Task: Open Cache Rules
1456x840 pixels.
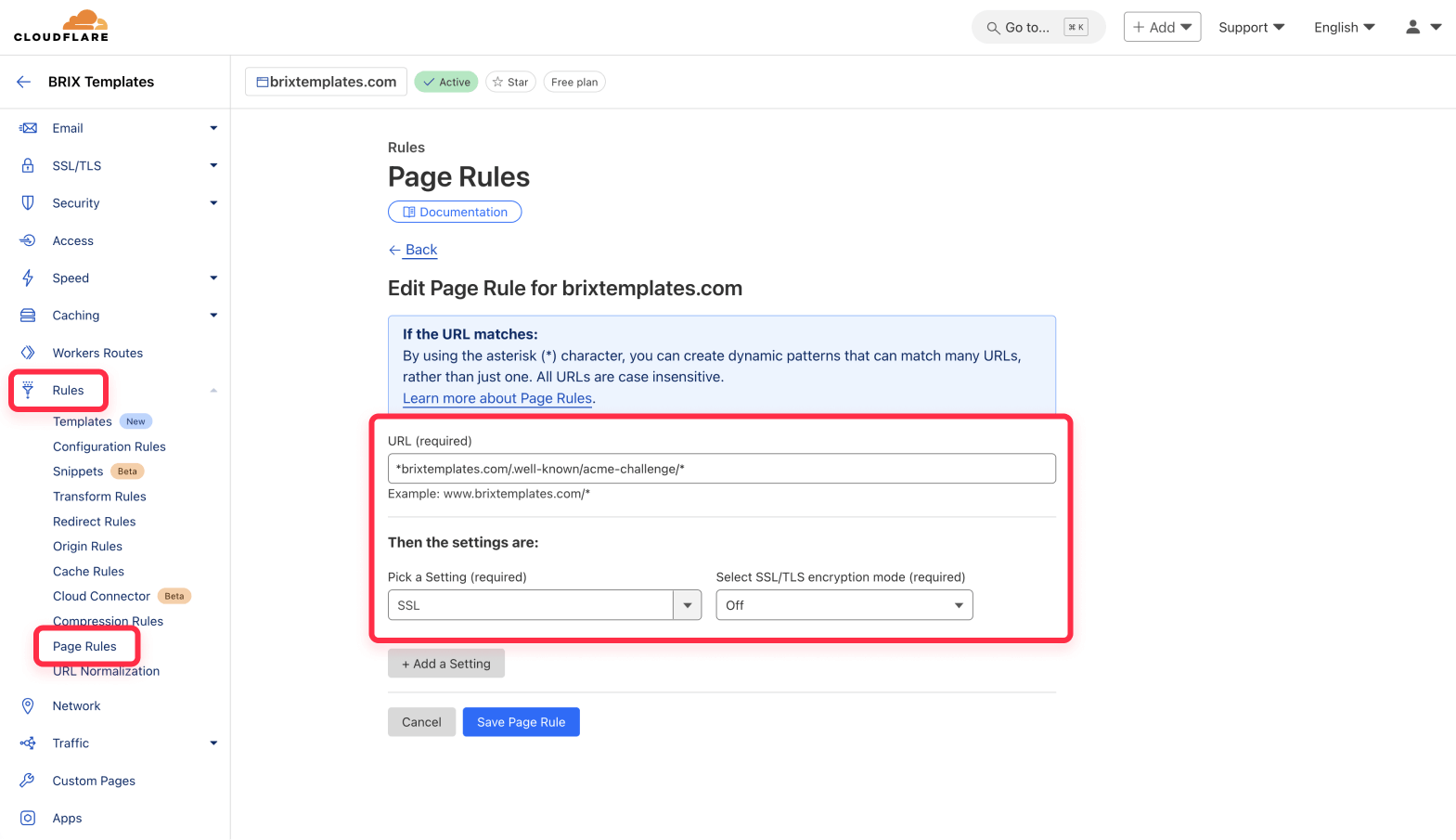Action: [88, 572]
